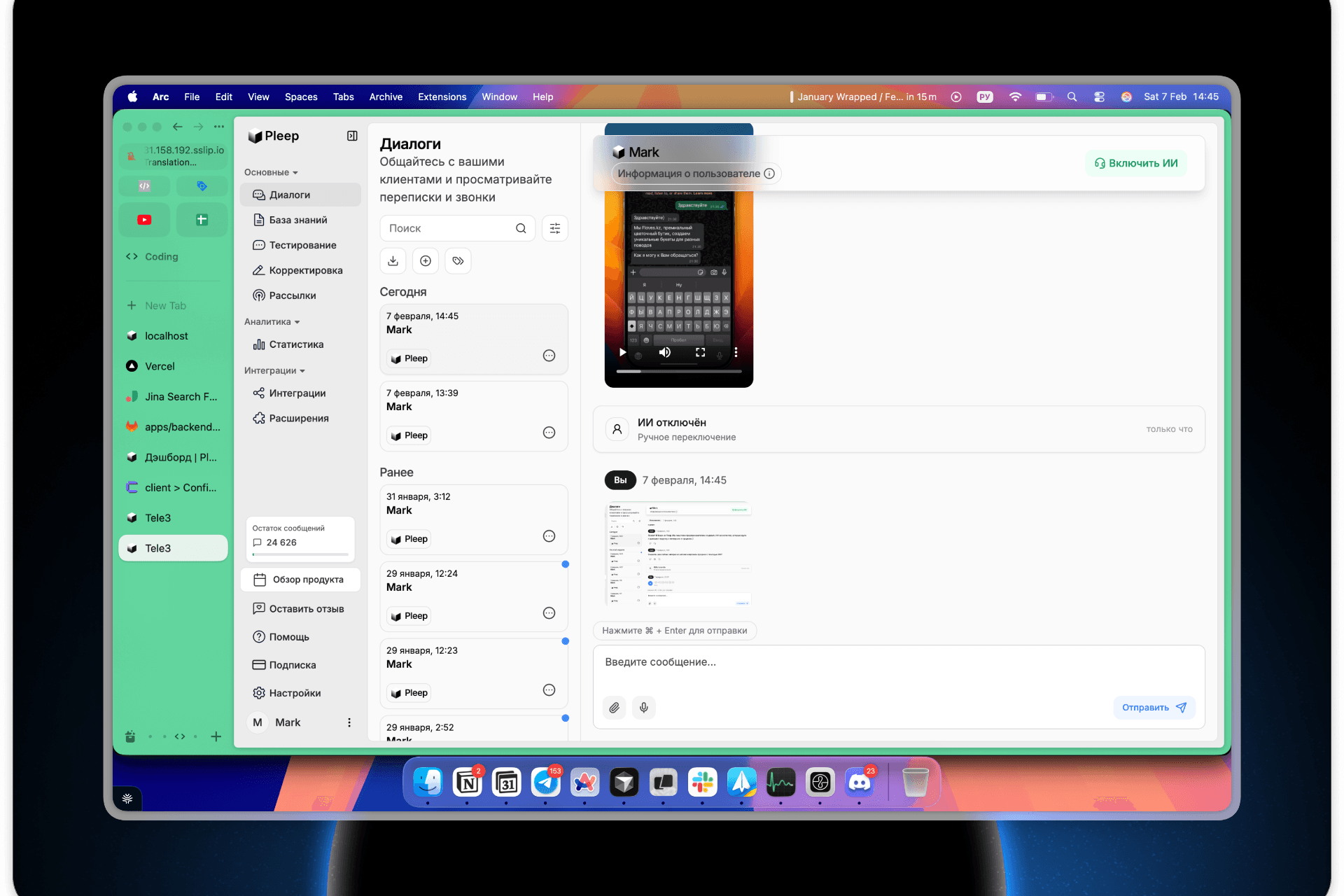Click the video progress bar
Screen dimensions: 1344x896
point(678,371)
